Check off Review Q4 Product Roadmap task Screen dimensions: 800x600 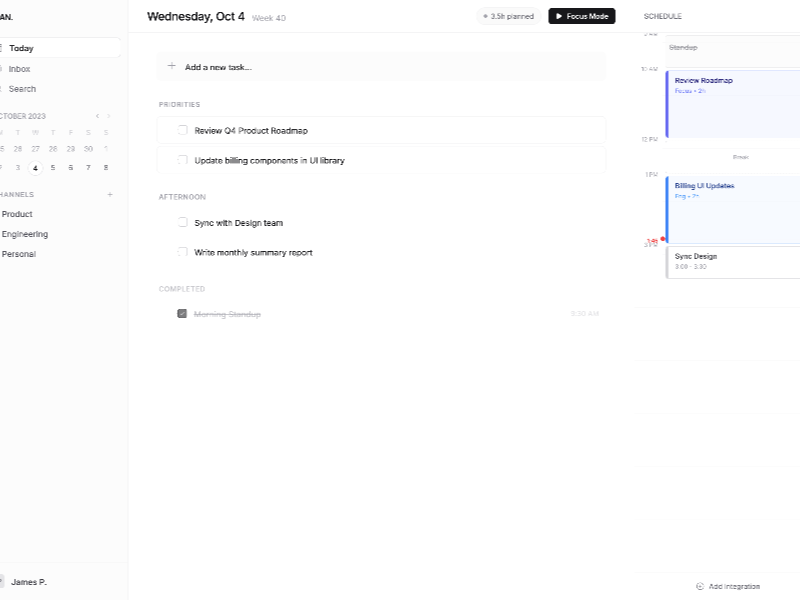tap(182, 130)
